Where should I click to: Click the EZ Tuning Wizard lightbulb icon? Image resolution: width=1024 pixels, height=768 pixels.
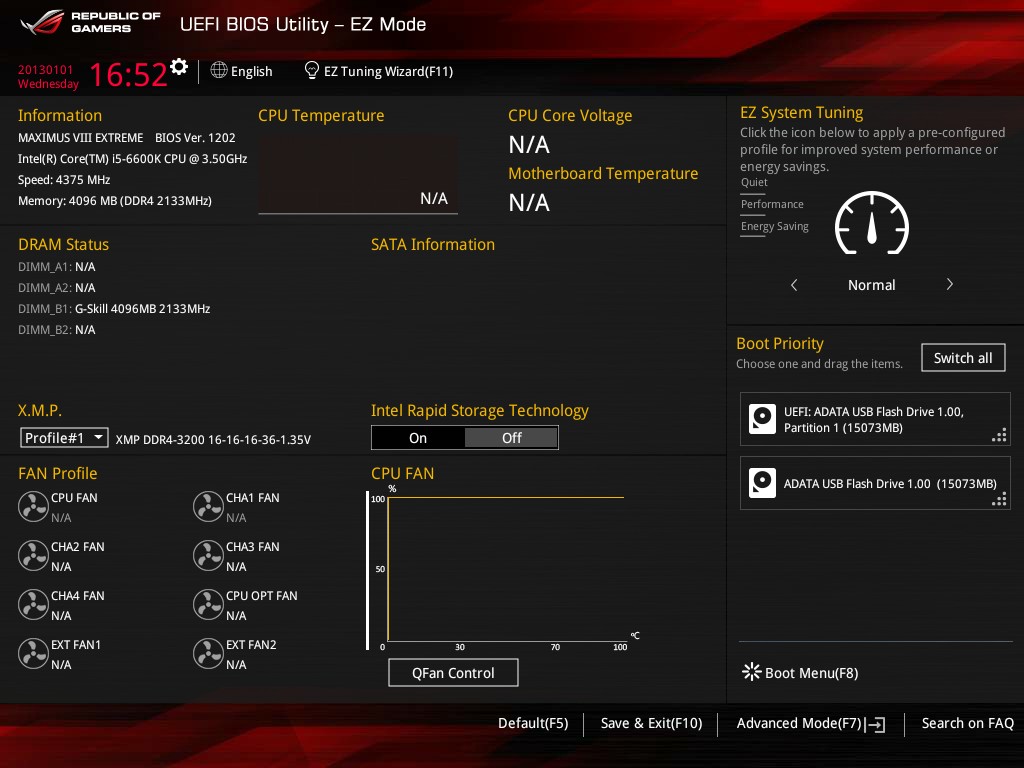pyautogui.click(x=312, y=70)
